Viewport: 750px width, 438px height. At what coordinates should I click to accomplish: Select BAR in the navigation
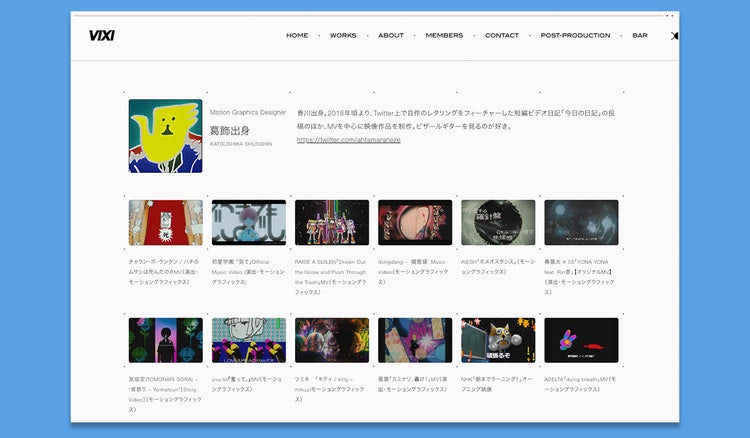640,35
